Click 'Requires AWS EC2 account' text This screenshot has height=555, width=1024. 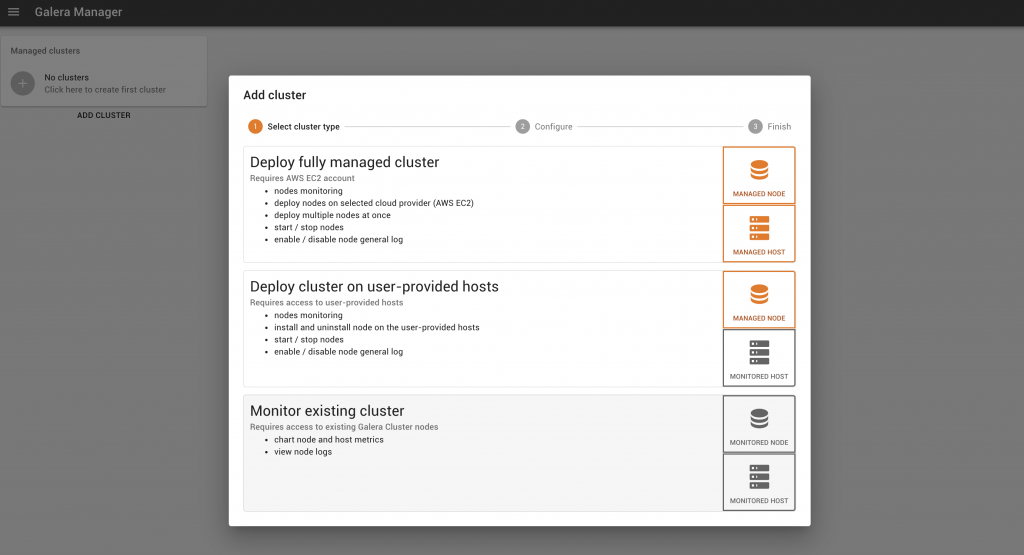click(302, 178)
